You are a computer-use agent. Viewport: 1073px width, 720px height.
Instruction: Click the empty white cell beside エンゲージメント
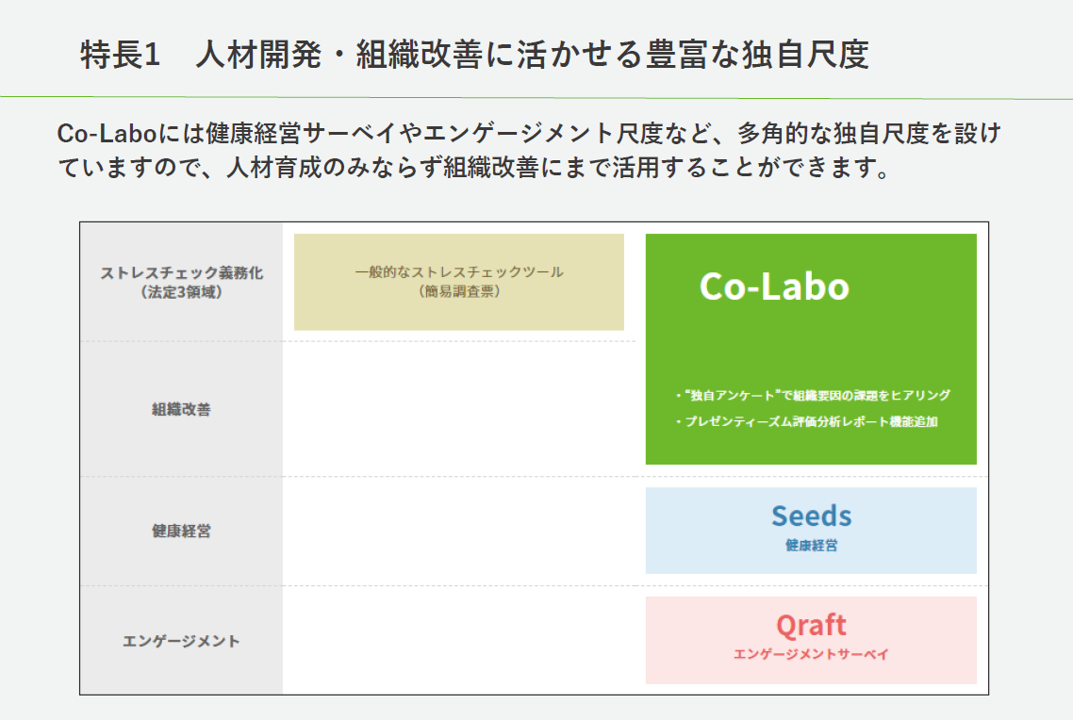[x=459, y=641]
